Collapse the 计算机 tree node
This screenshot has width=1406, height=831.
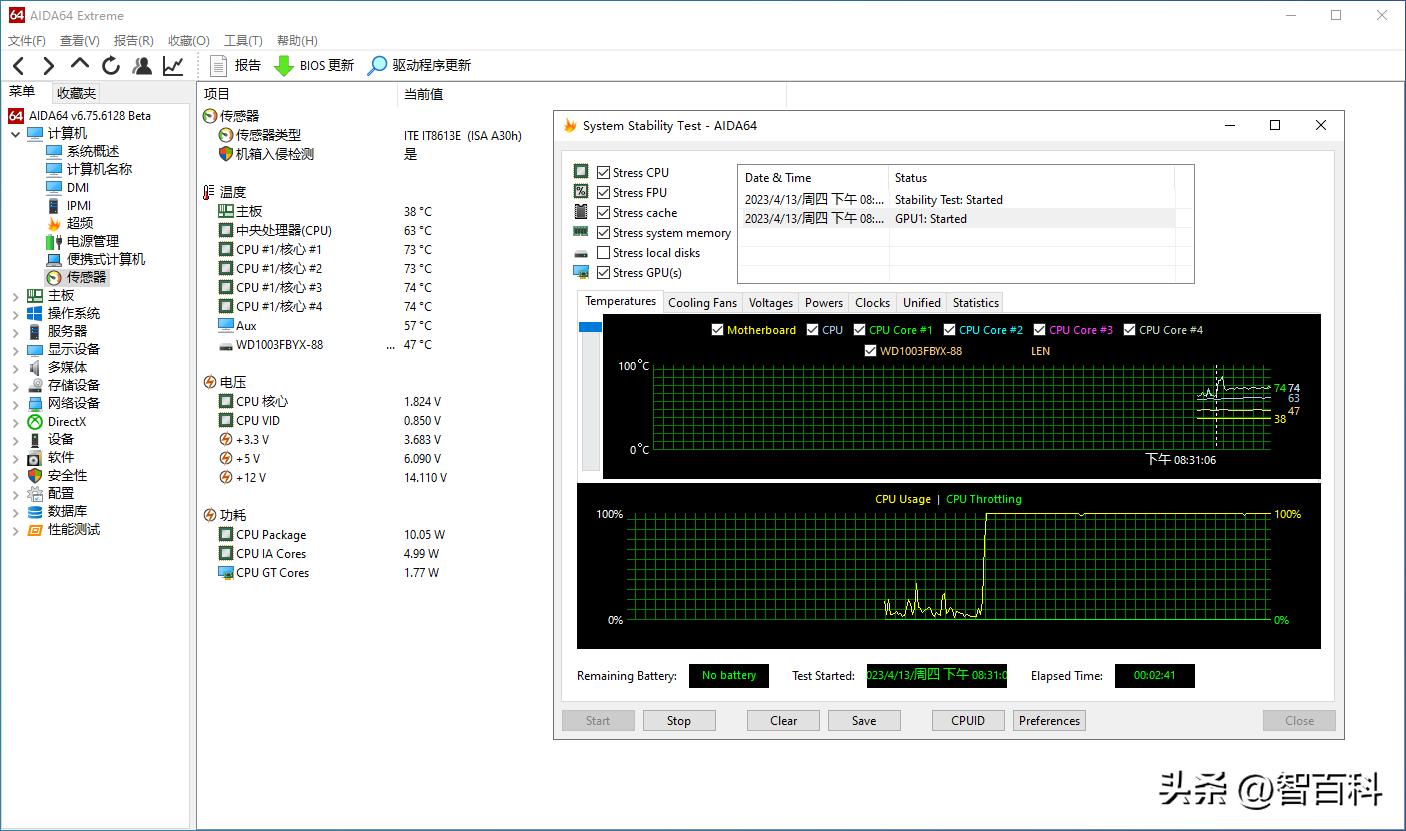(x=15, y=134)
